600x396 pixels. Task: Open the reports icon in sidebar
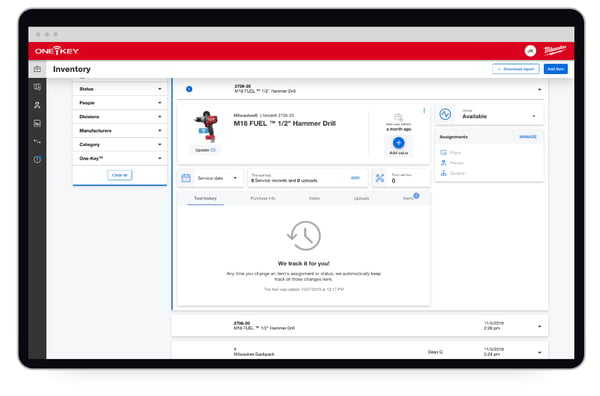coord(37,123)
